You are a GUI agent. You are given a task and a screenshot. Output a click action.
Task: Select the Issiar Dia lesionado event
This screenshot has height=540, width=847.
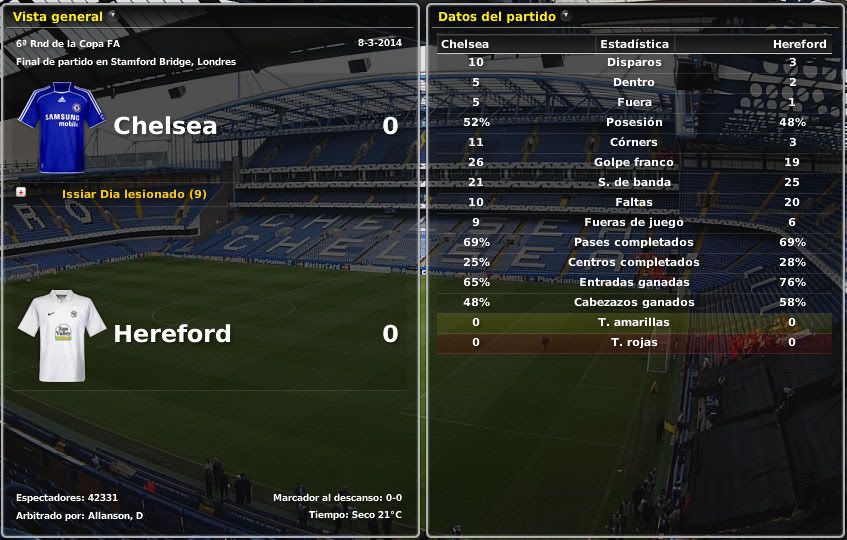click(134, 193)
